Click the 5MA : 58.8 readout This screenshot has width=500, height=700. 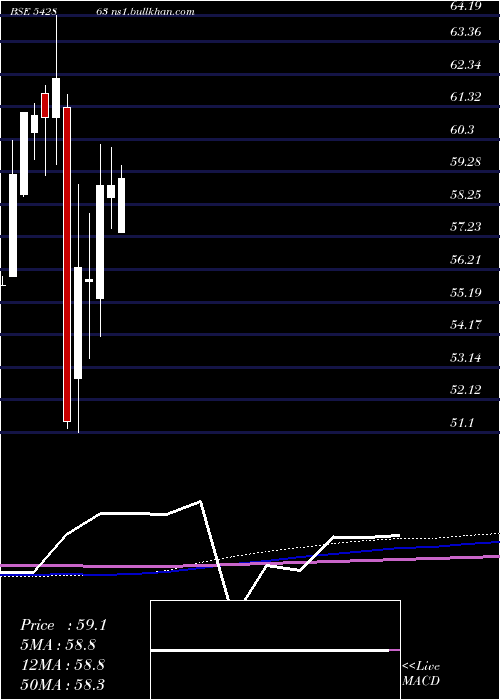(58, 645)
